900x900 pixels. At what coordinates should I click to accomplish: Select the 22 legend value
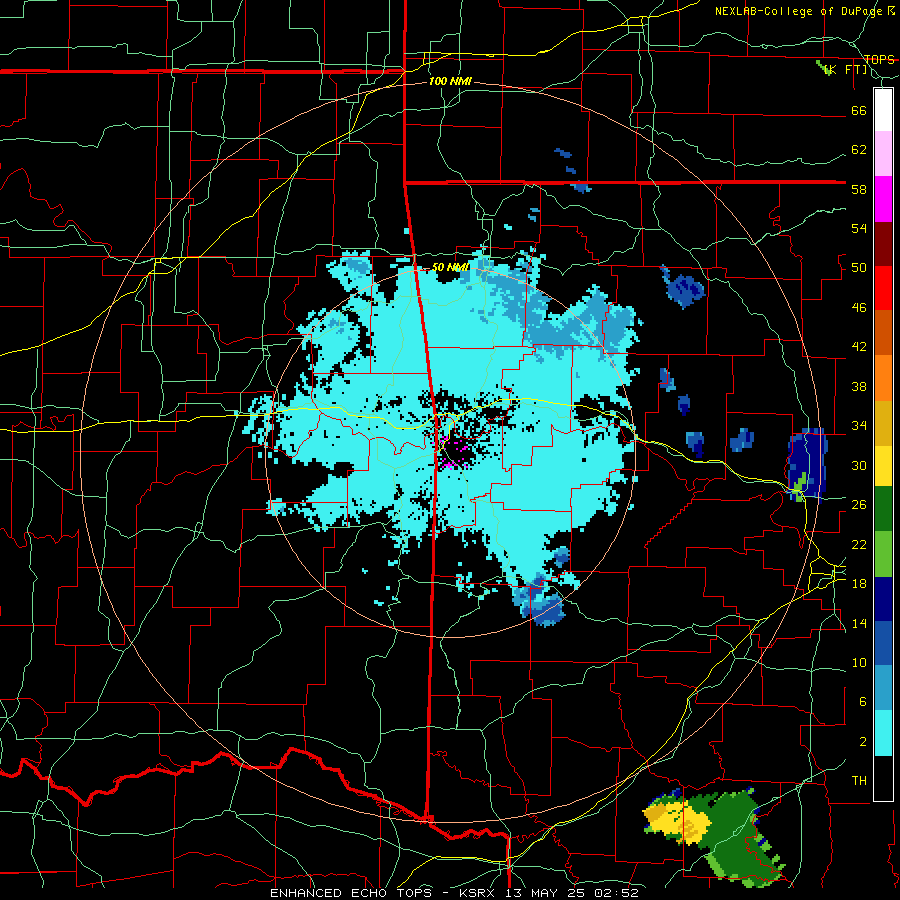coord(859,544)
